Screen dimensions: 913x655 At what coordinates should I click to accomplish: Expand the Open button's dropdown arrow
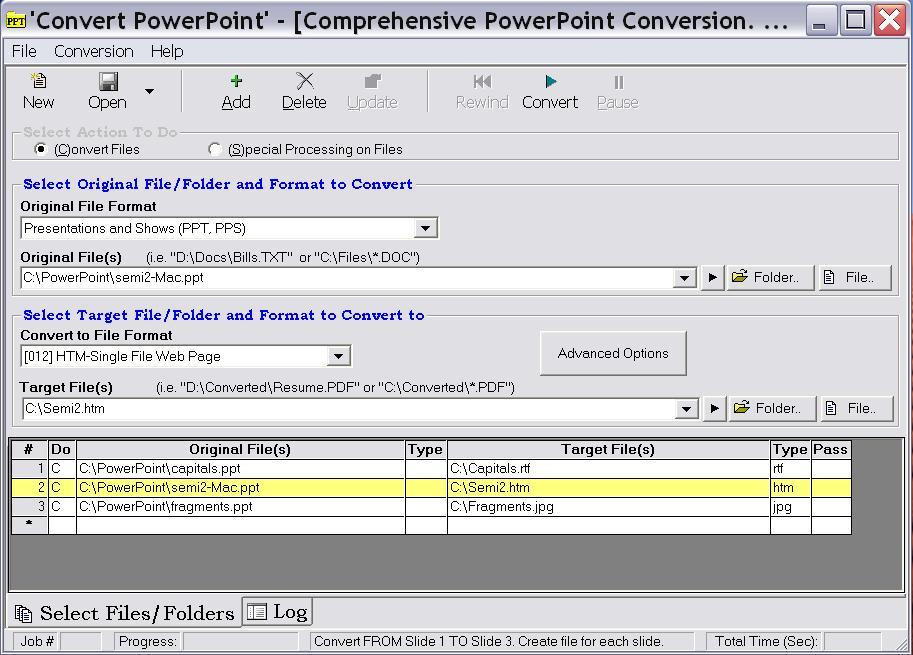(x=149, y=91)
